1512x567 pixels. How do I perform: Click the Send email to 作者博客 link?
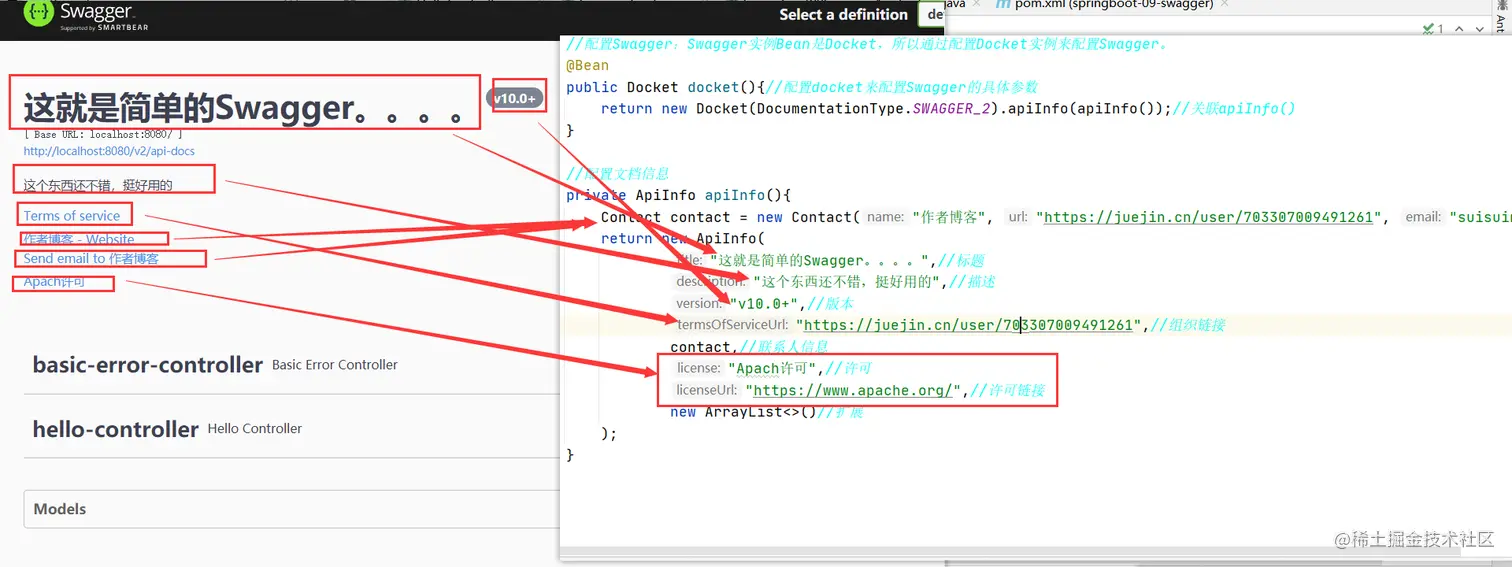coord(91,258)
